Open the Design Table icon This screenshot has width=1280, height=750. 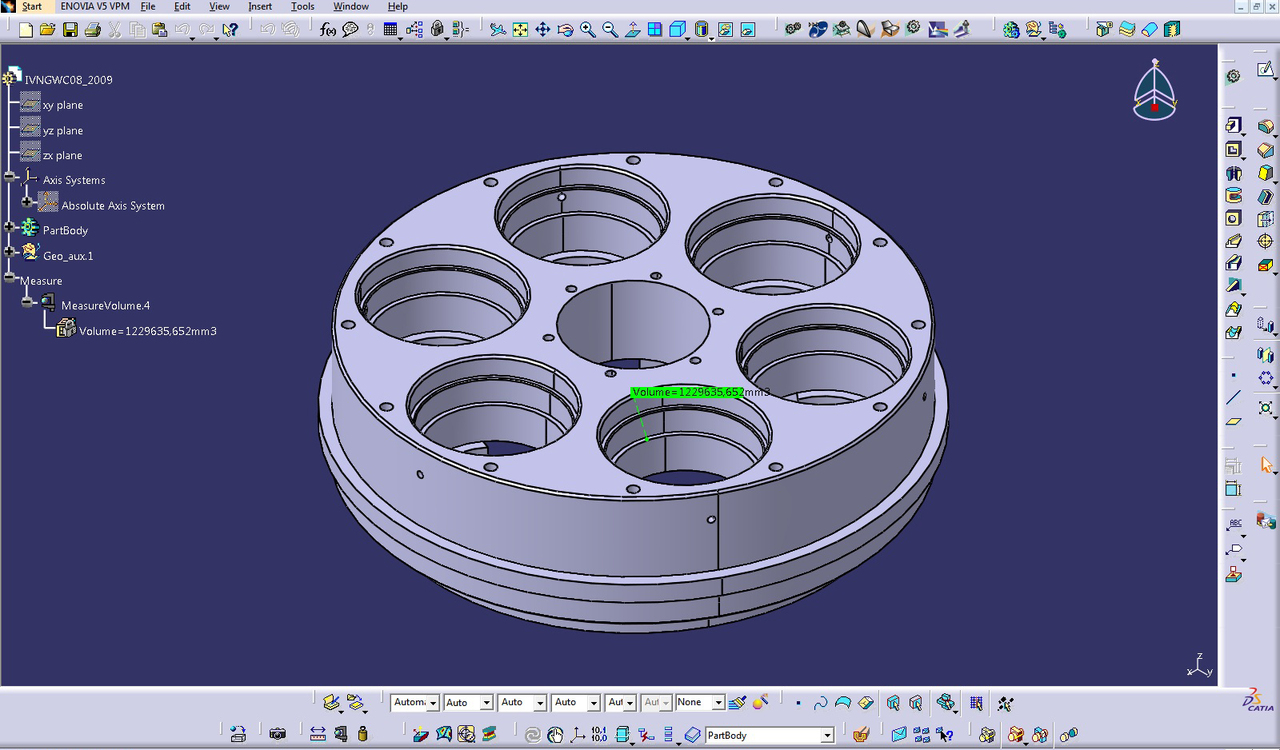[390, 30]
